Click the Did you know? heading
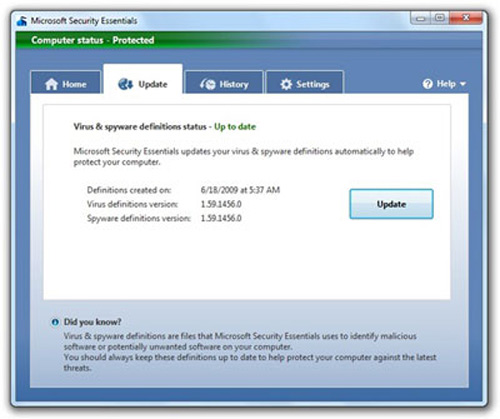Screen dimensions: 500x419 point(92,322)
